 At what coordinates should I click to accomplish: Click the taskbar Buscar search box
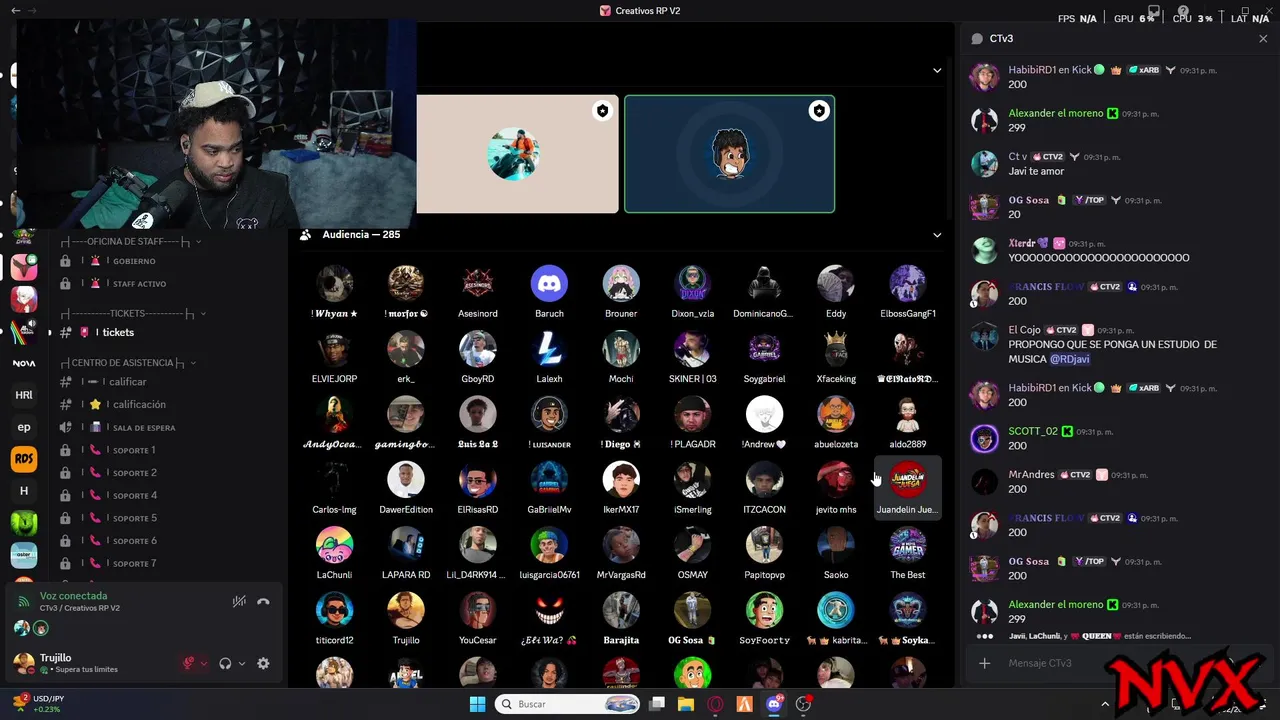[567, 704]
